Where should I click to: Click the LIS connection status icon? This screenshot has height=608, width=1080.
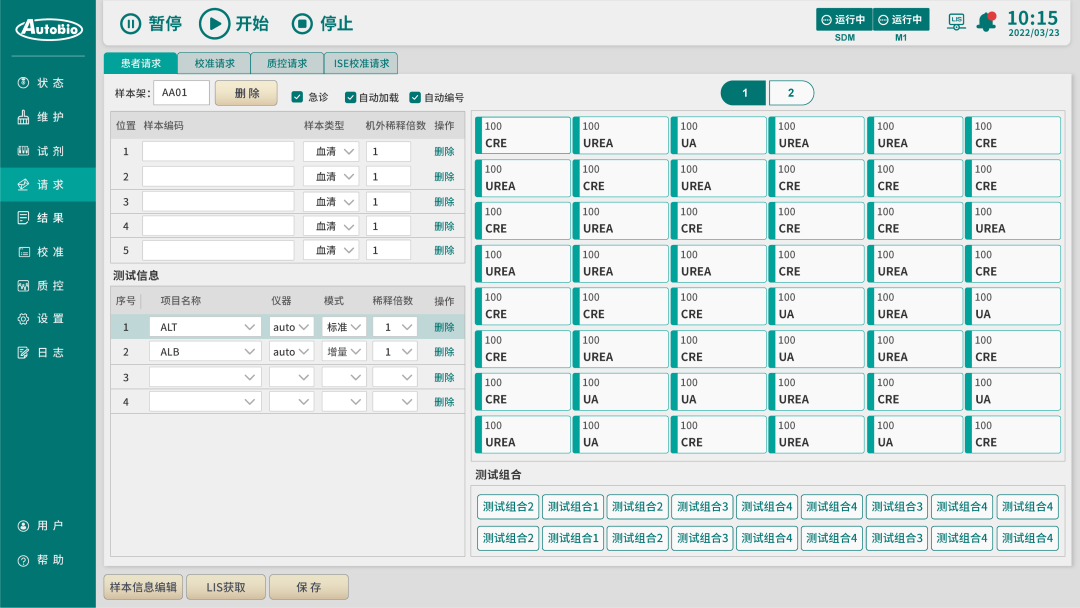(956, 22)
